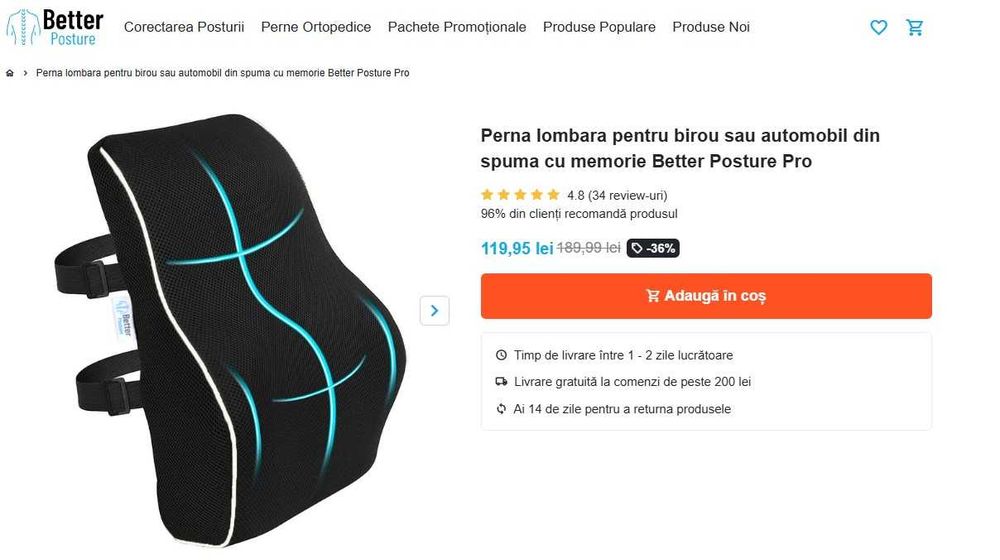Click the home breadcrumb icon
Viewport: 1000px width, 560px height.
point(10,73)
